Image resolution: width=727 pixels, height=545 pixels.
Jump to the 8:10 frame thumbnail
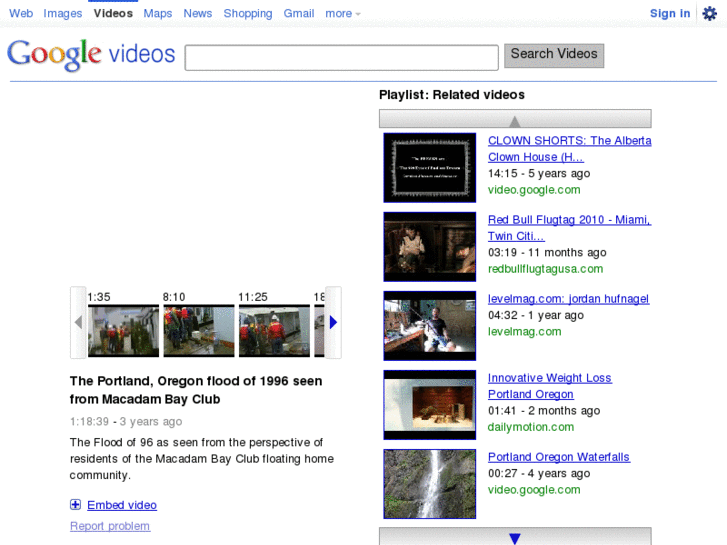pyautogui.click(x=199, y=331)
